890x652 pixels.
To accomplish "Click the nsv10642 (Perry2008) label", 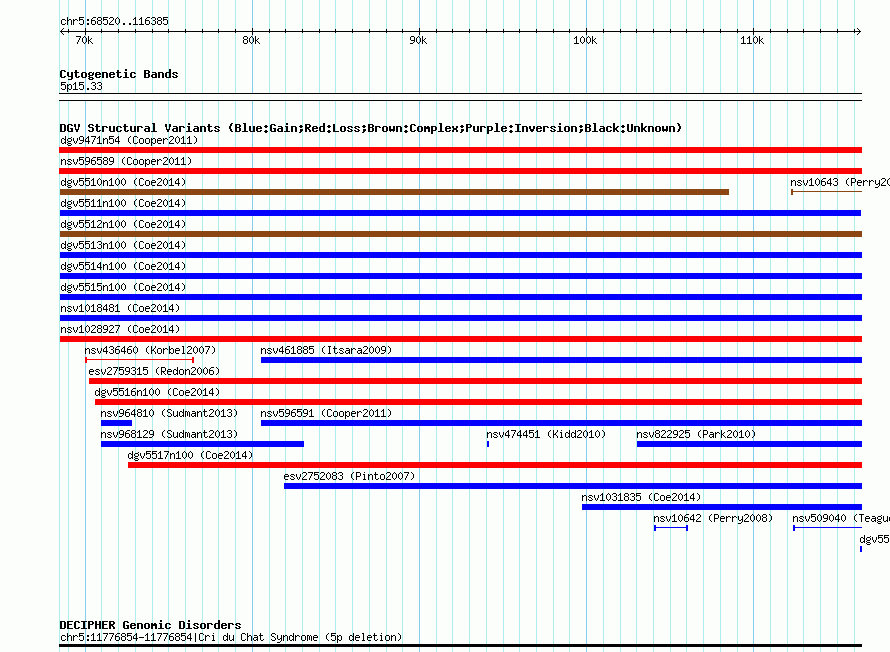I will click(713, 519).
